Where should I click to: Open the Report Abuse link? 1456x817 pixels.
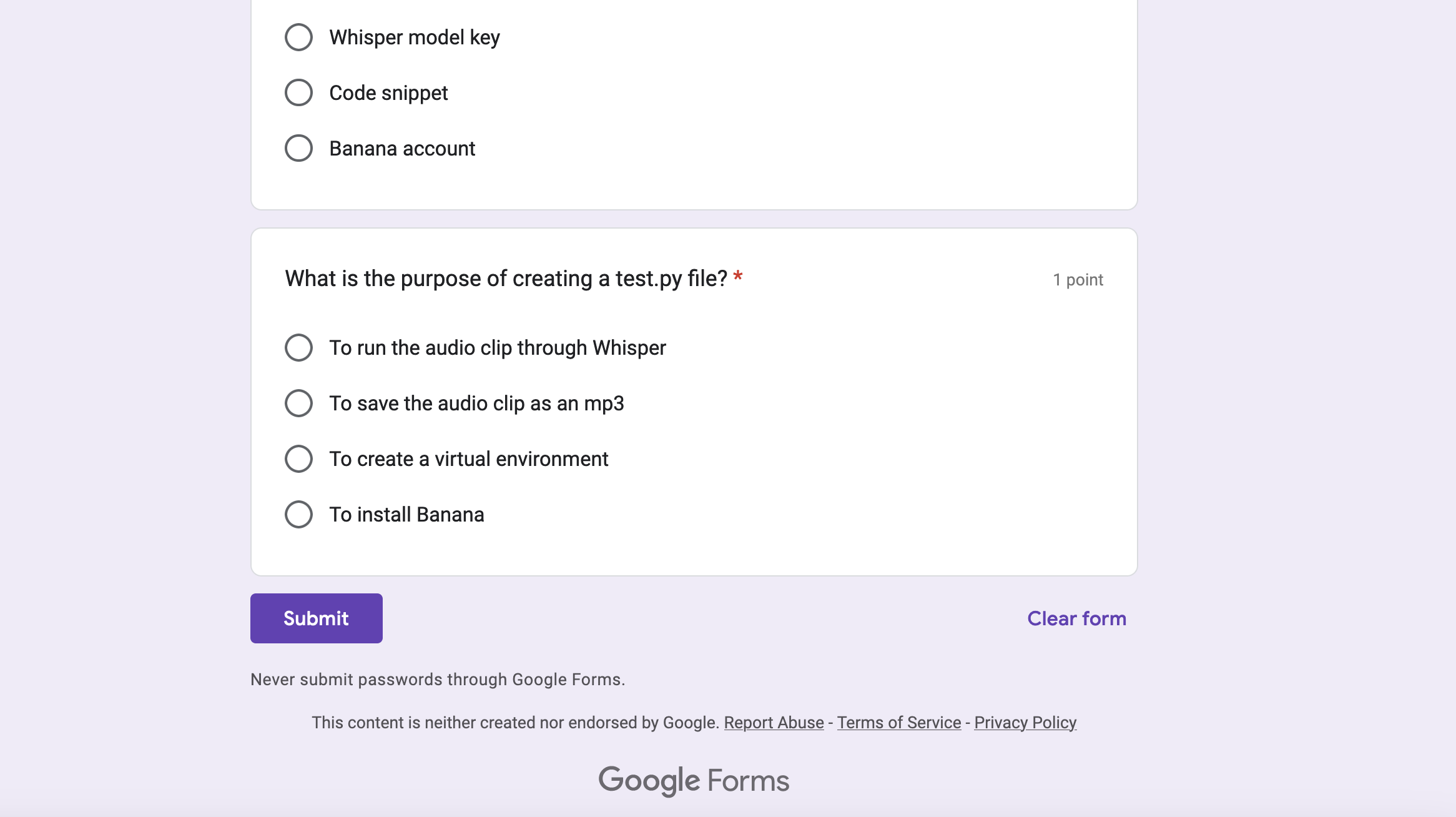coord(774,723)
